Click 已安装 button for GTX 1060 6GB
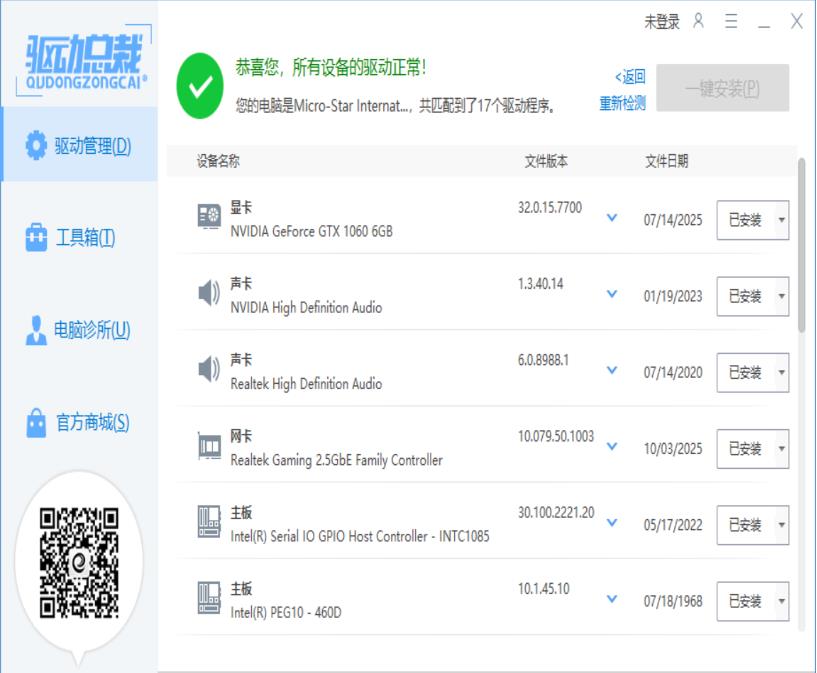The image size is (817, 673). pos(745,220)
